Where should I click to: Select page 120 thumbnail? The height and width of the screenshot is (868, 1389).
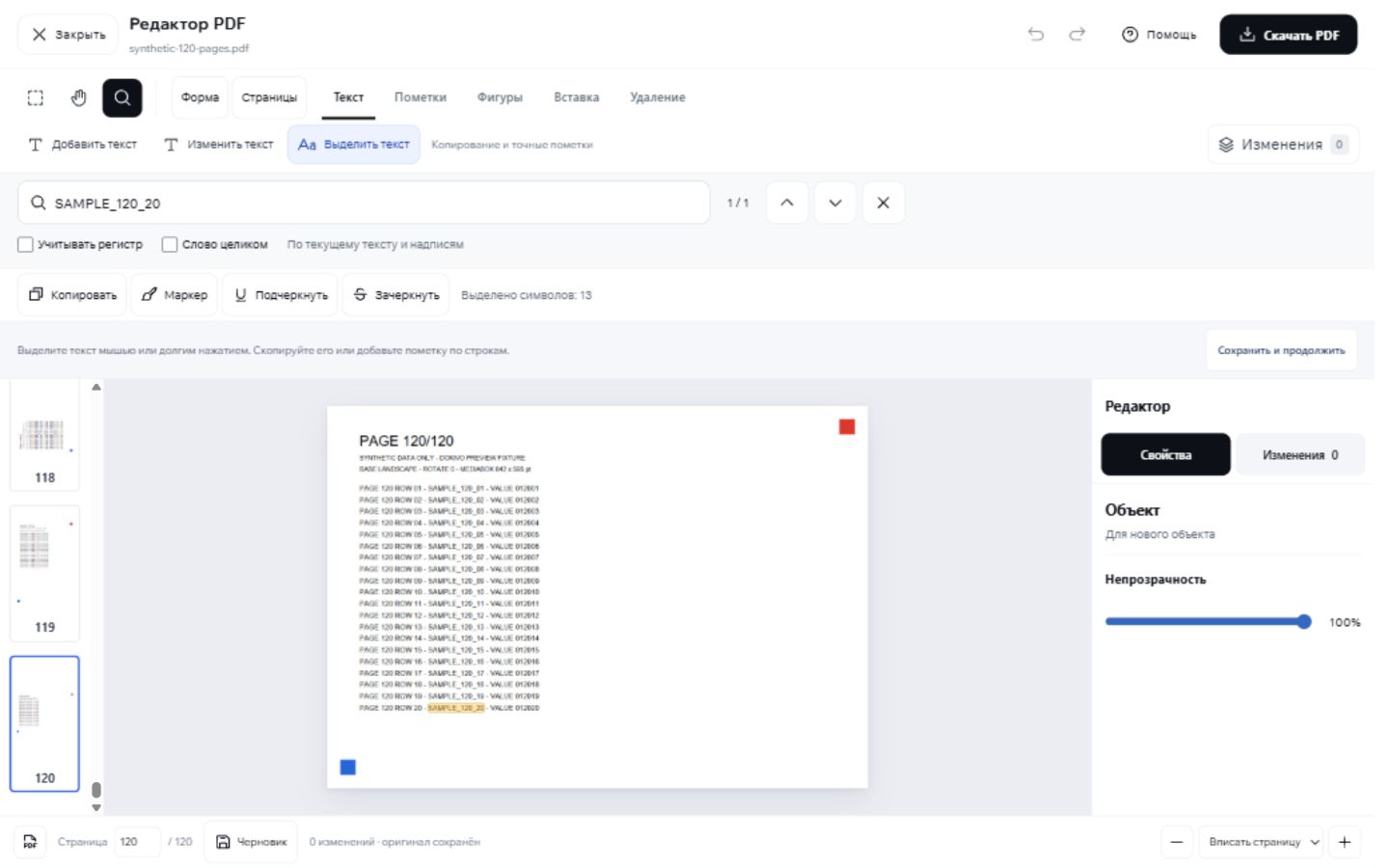44,723
